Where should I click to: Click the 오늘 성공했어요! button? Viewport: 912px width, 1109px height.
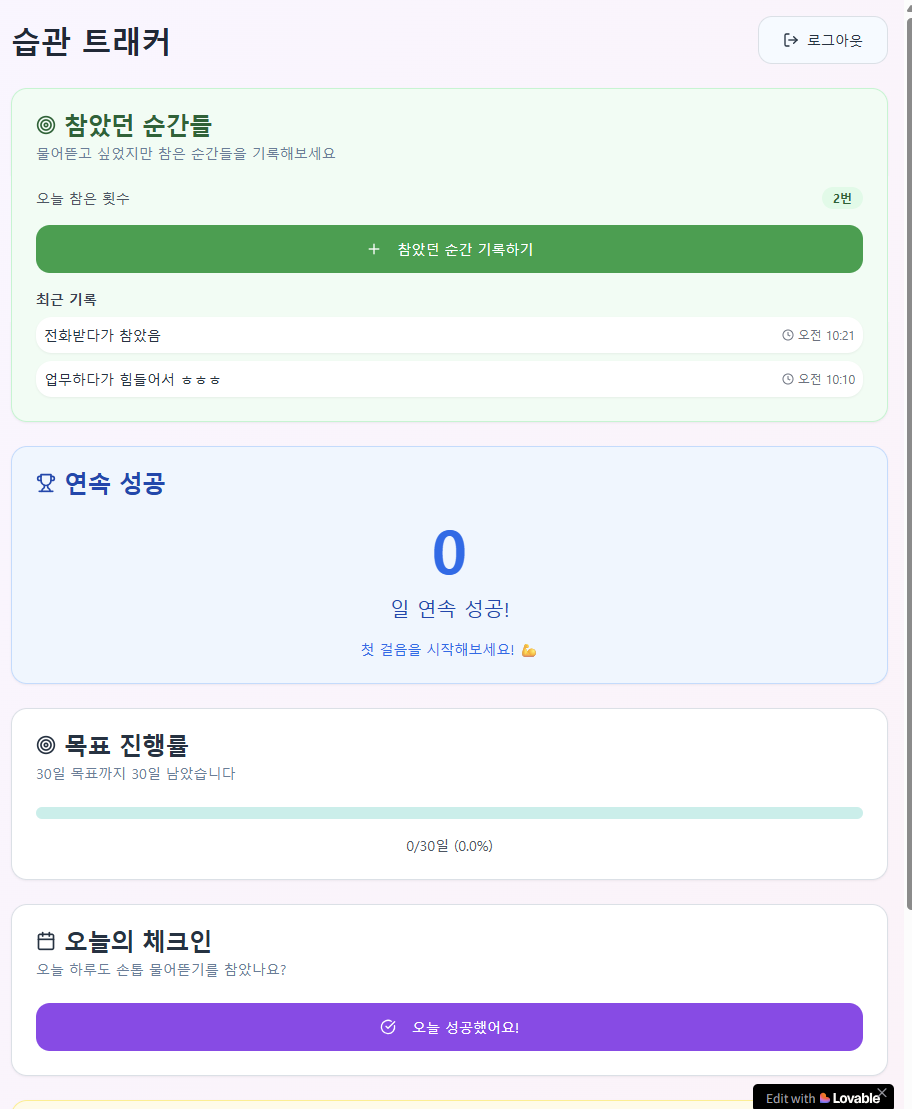point(449,1027)
